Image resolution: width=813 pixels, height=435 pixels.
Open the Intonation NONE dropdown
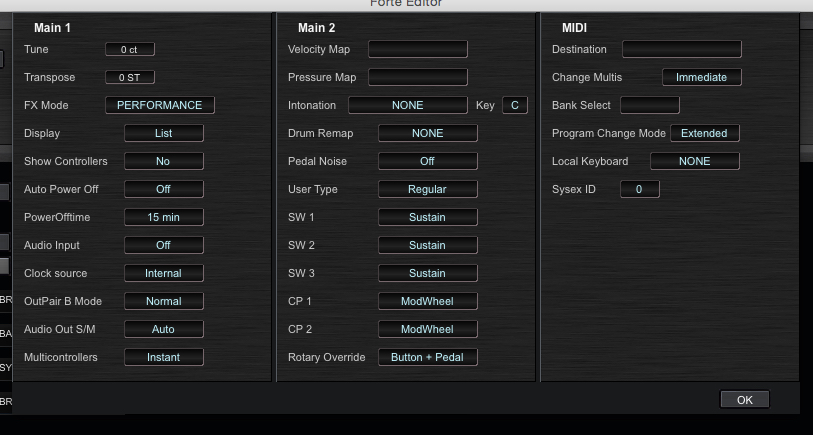[x=408, y=105]
